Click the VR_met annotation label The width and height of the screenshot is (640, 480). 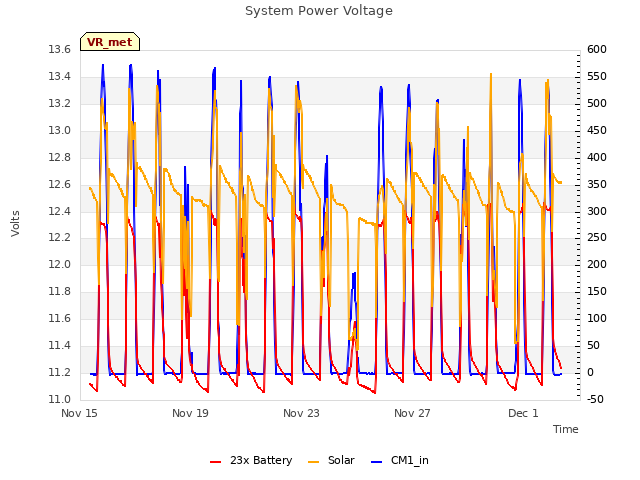(x=110, y=42)
